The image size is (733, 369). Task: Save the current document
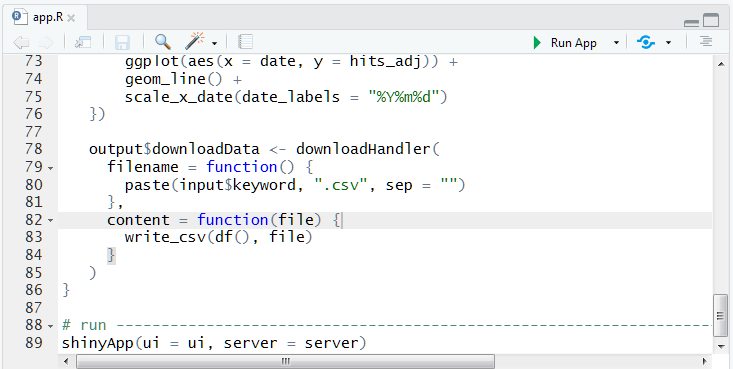122,43
